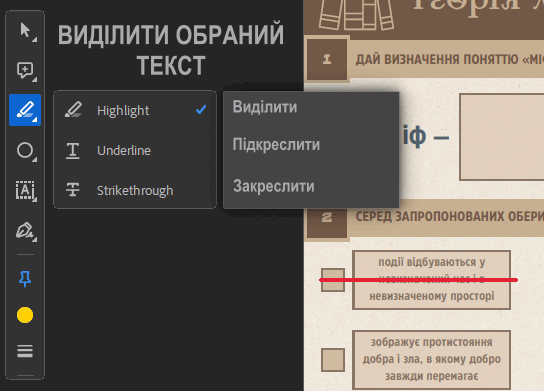Select the text box tool

click(25, 190)
